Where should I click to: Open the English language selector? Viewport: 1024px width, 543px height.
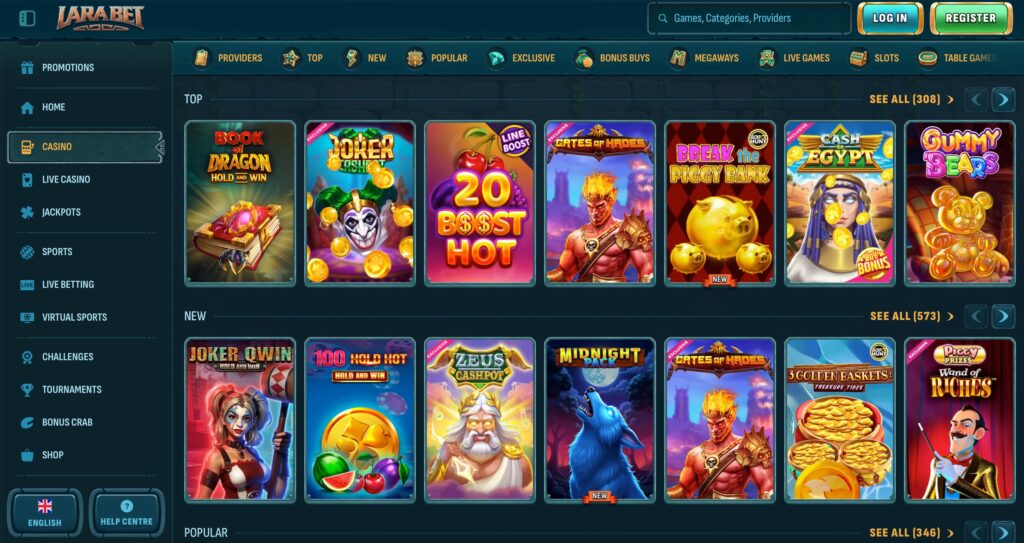point(44,513)
